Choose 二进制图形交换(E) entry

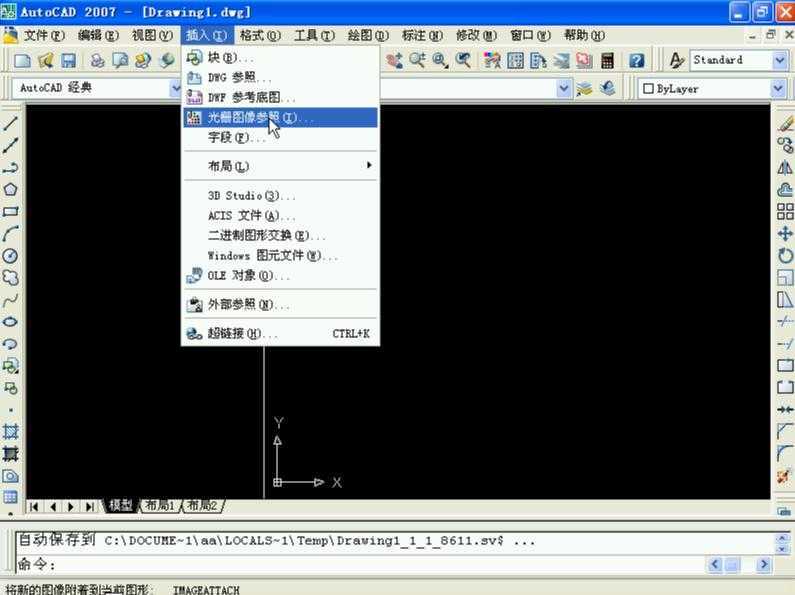[x=280, y=236]
